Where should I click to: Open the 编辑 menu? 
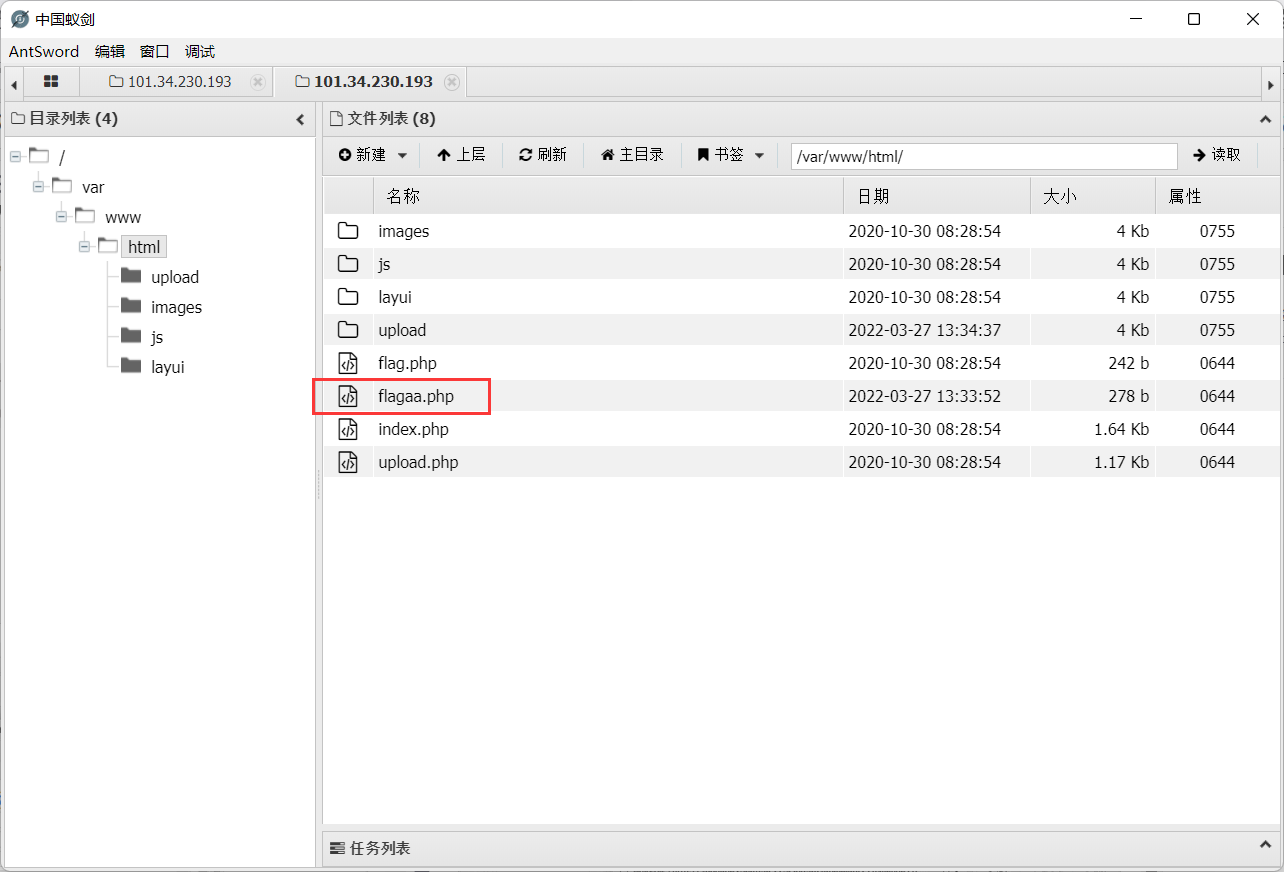pyautogui.click(x=110, y=52)
